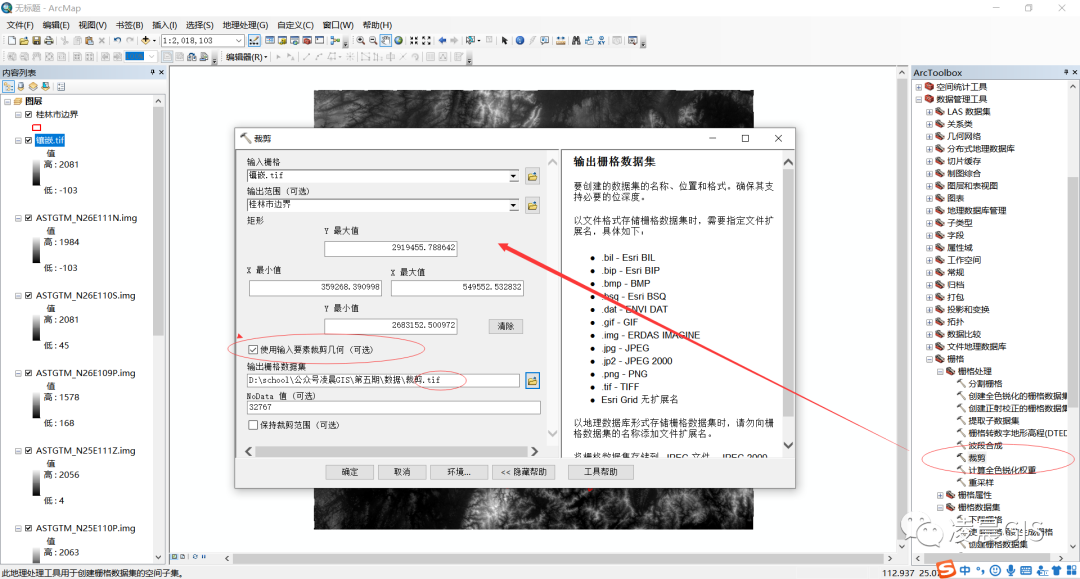1080x579 pixels.
Task: Click the Print icon in toolbar
Action: coord(49,41)
